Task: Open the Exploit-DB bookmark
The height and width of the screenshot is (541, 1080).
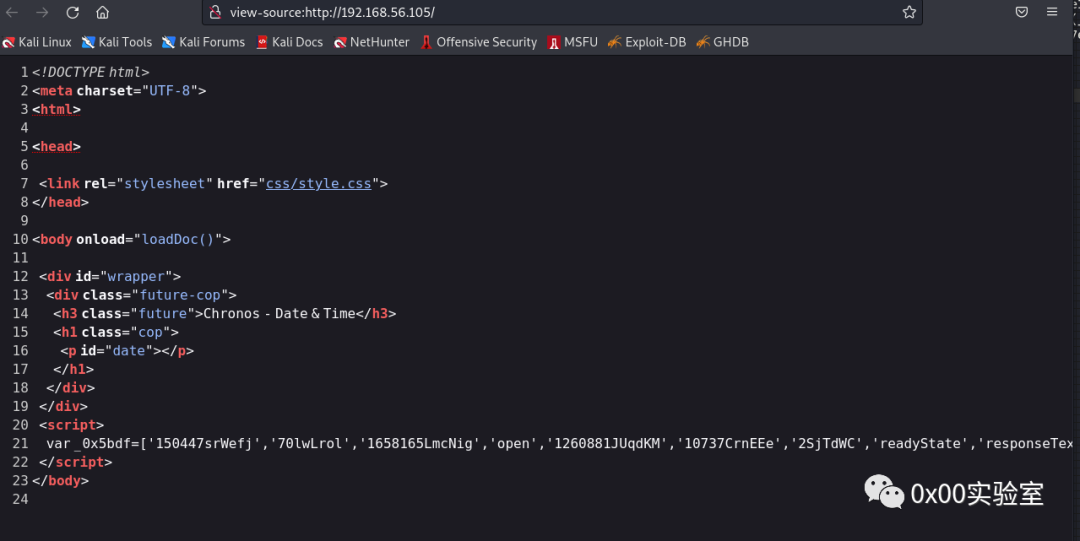Action: pyautogui.click(x=647, y=42)
